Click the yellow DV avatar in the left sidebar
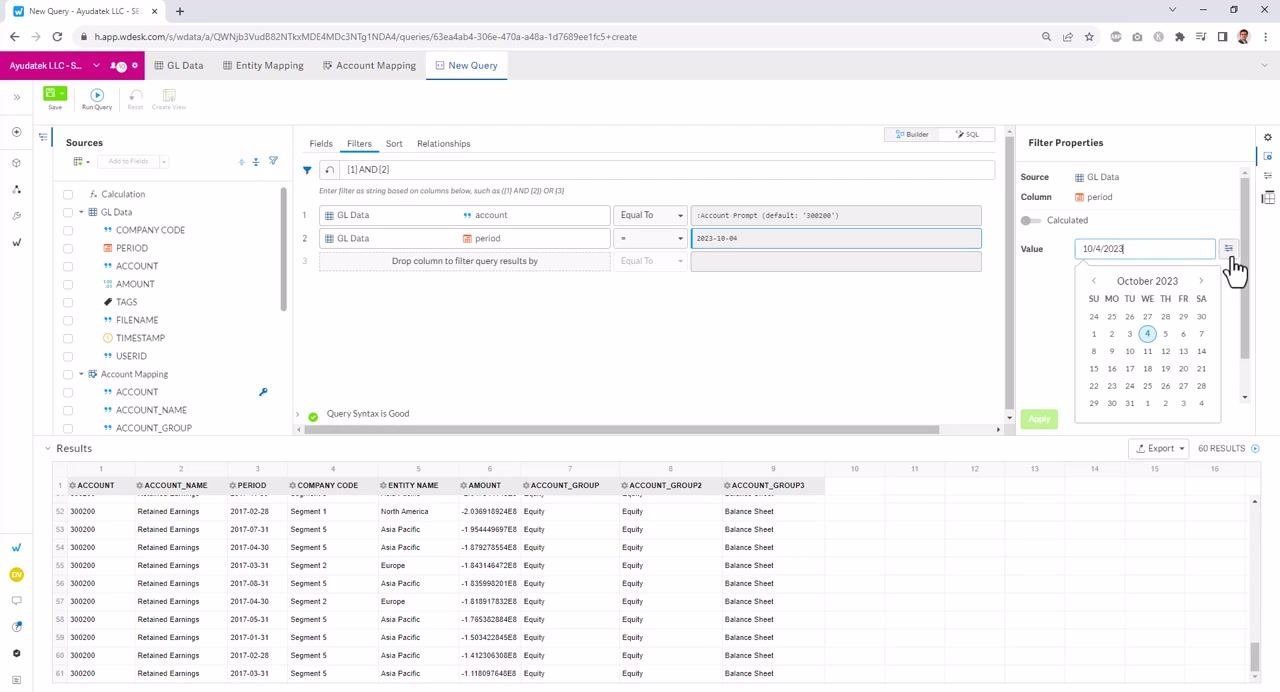Viewport: 1280px width, 692px height. point(16,574)
